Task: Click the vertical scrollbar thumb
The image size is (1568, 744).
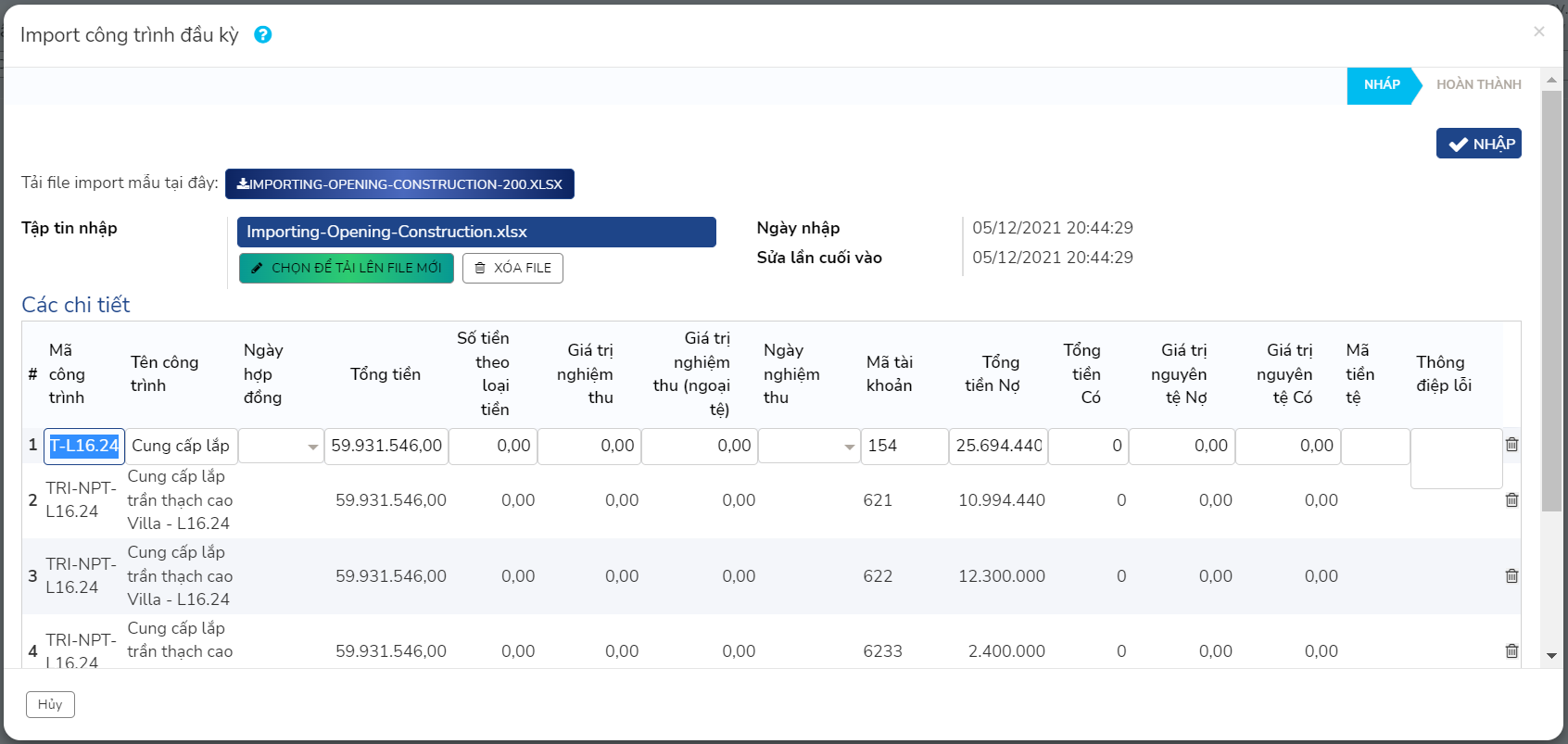Action: click(x=1551, y=301)
